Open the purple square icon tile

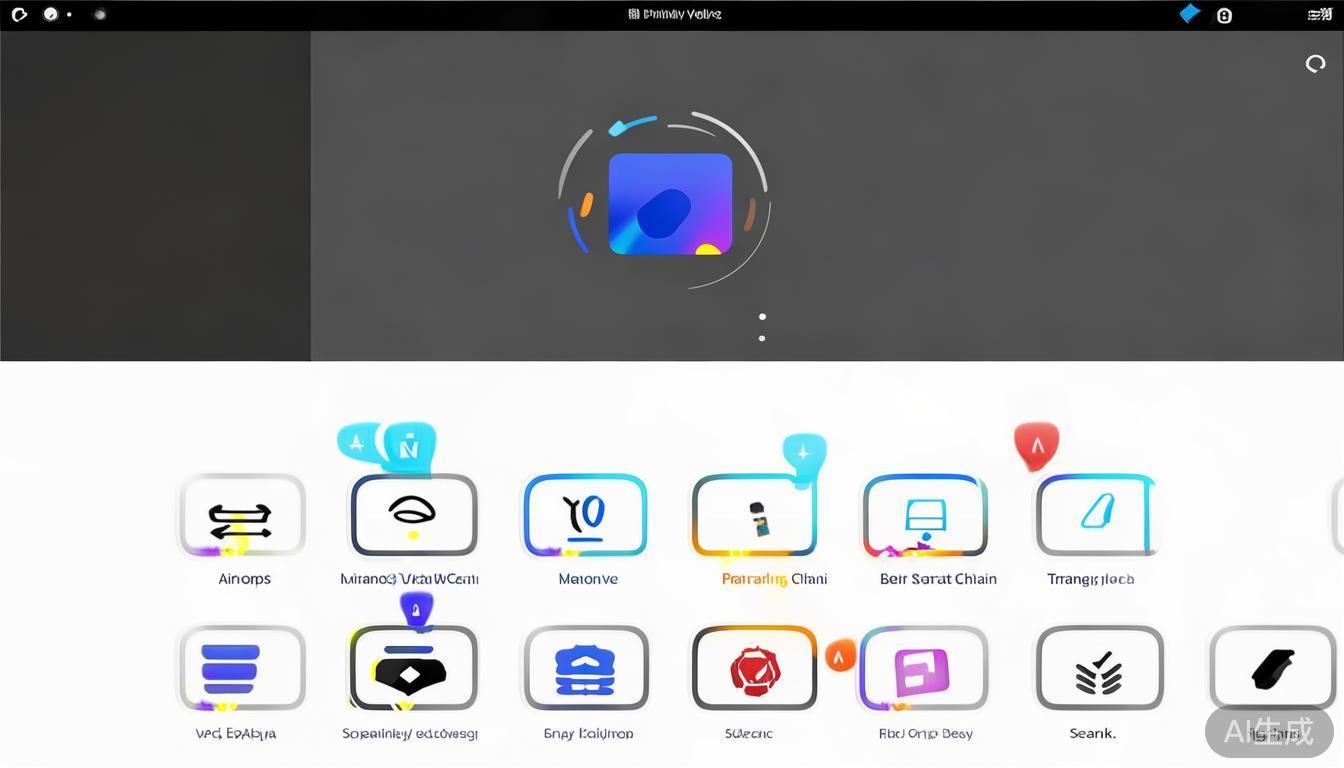(x=923, y=669)
